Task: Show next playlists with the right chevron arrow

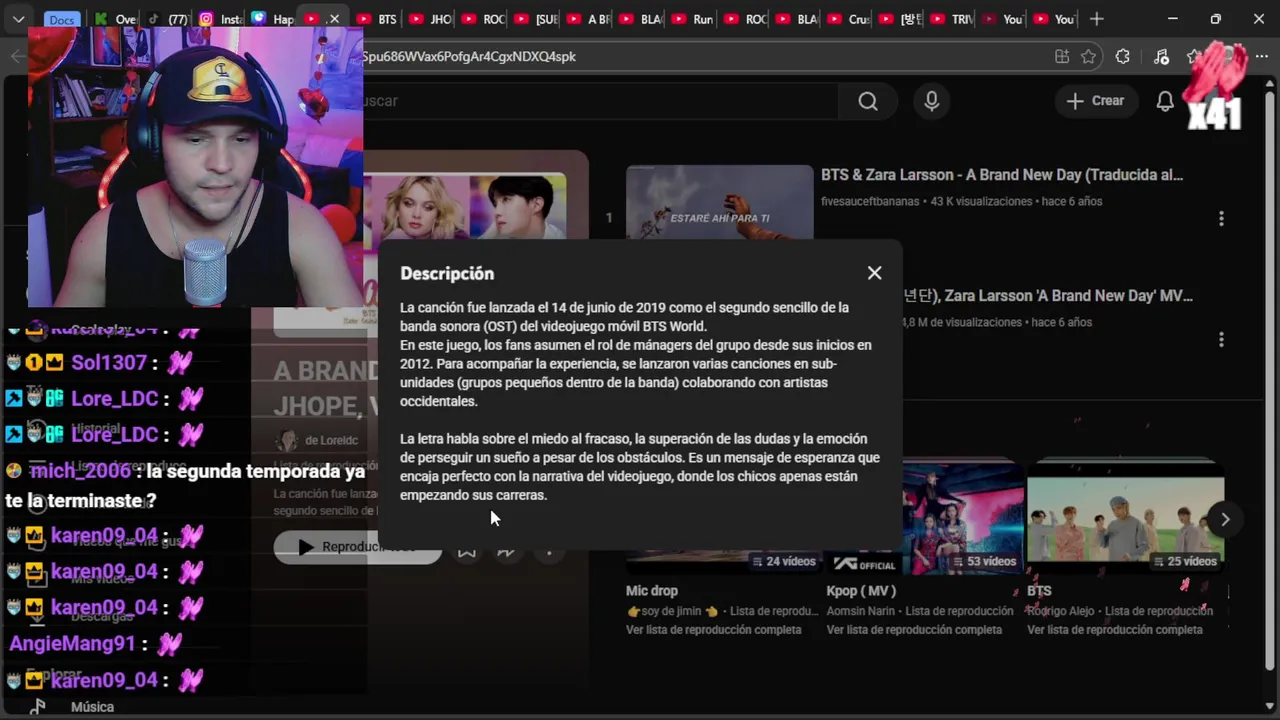Action: pos(1225,519)
